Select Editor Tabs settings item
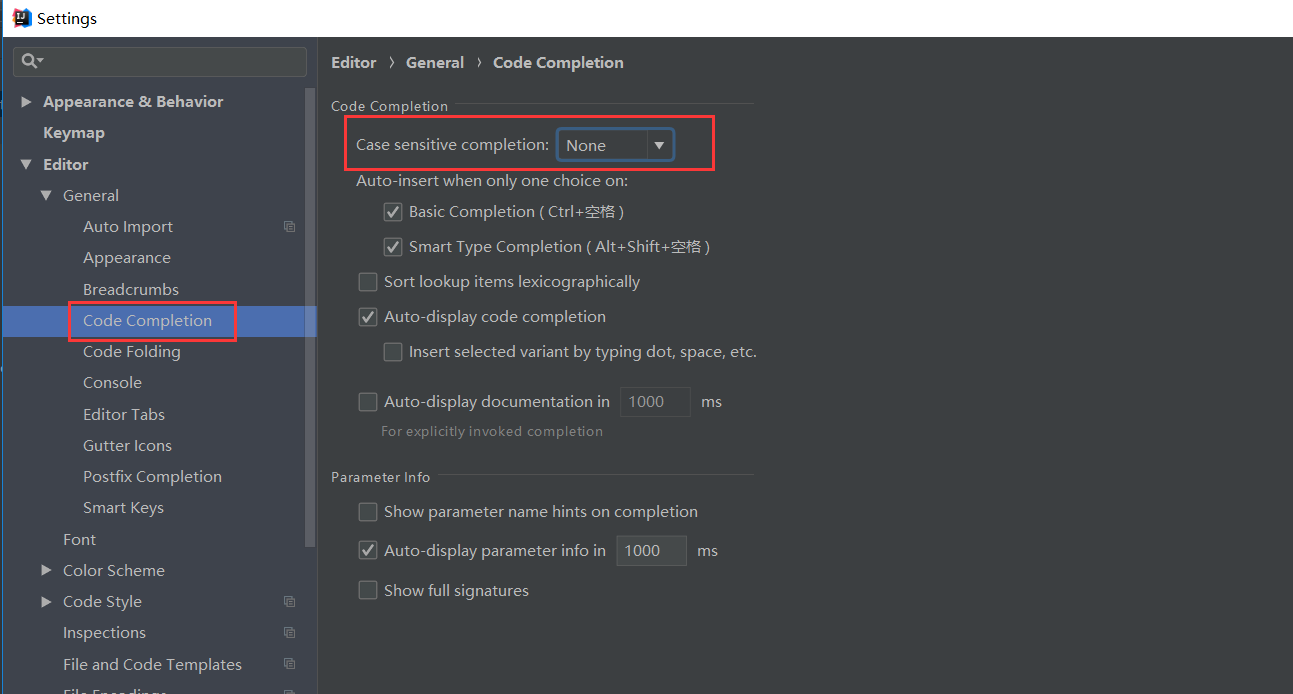The height and width of the screenshot is (694, 1293). [x=124, y=415]
